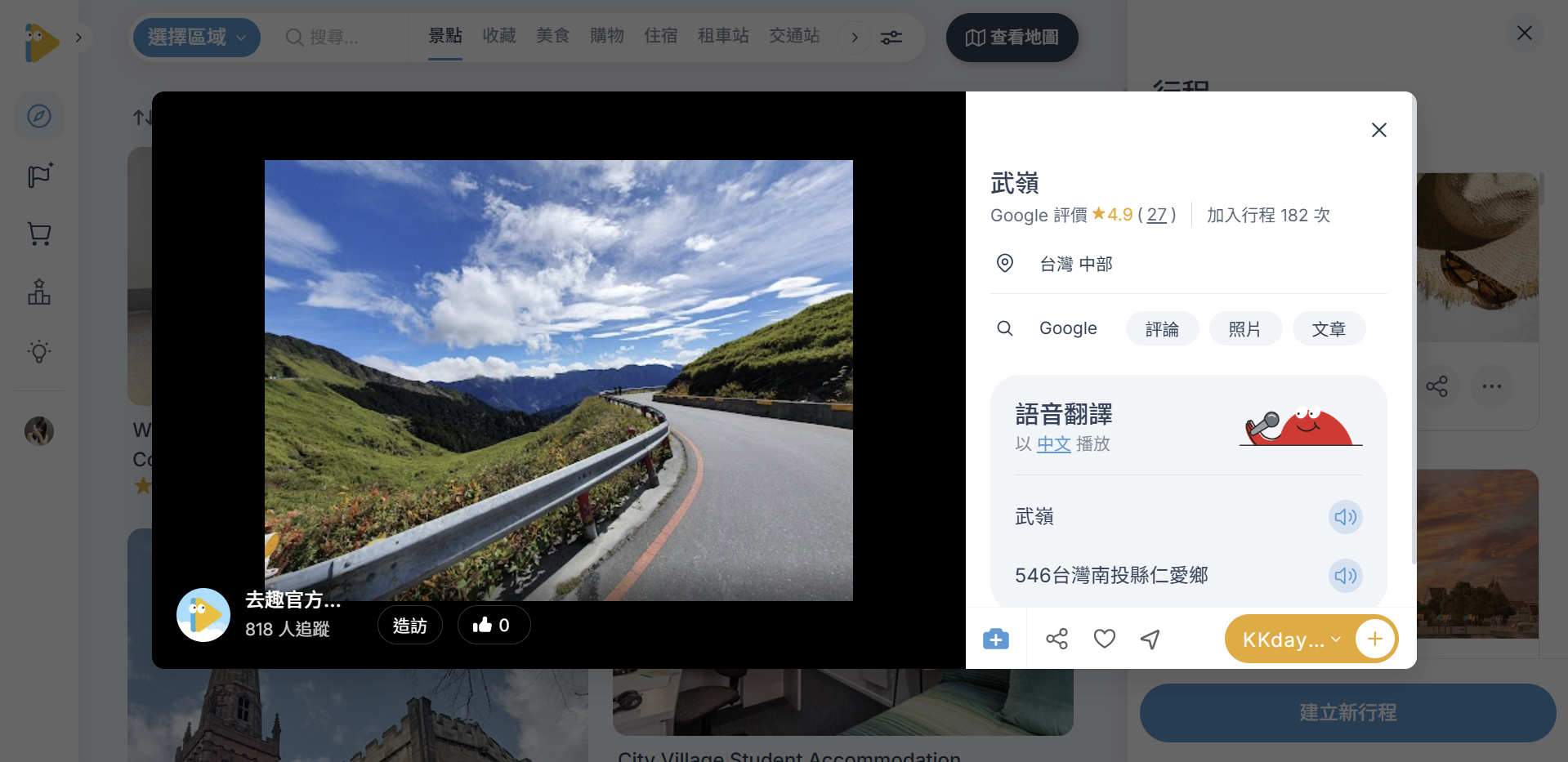
Task: Open the lightbulb ideas icon in sidebar
Action: pyautogui.click(x=39, y=352)
